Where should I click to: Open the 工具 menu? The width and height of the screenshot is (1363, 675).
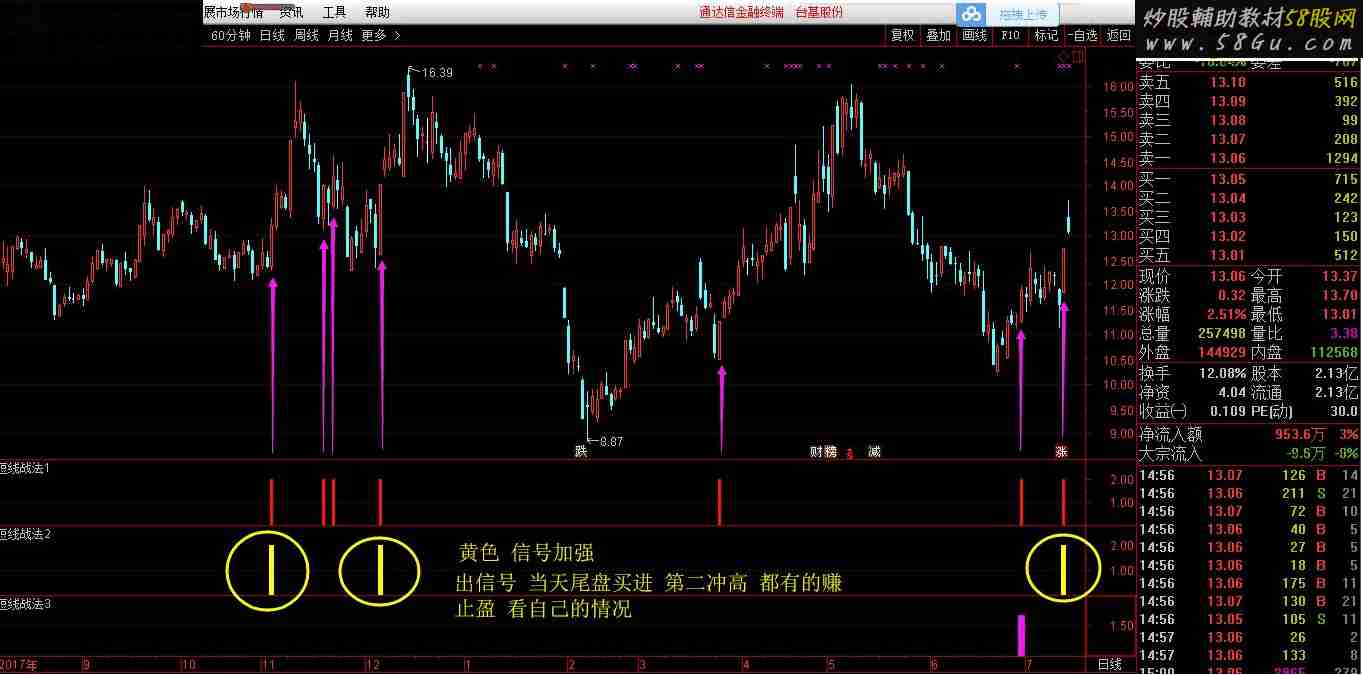point(334,13)
